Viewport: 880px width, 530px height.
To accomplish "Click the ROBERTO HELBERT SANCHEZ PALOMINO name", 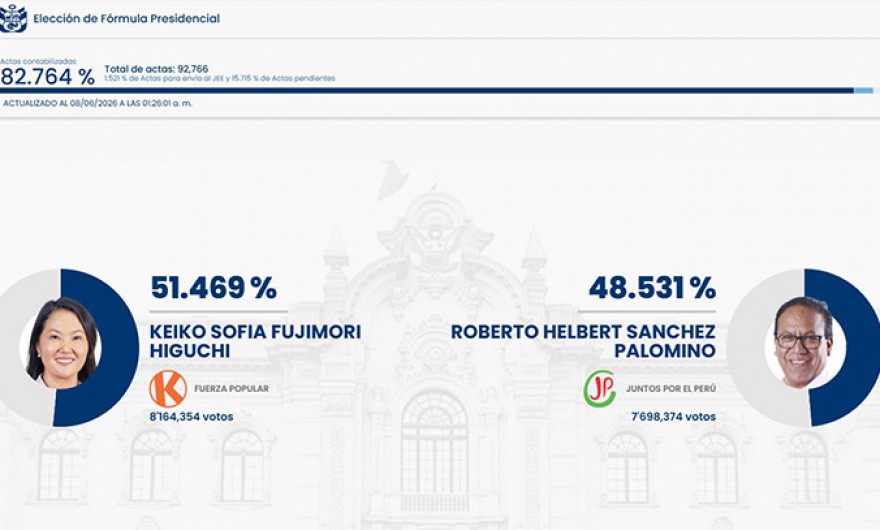I will click(583, 341).
